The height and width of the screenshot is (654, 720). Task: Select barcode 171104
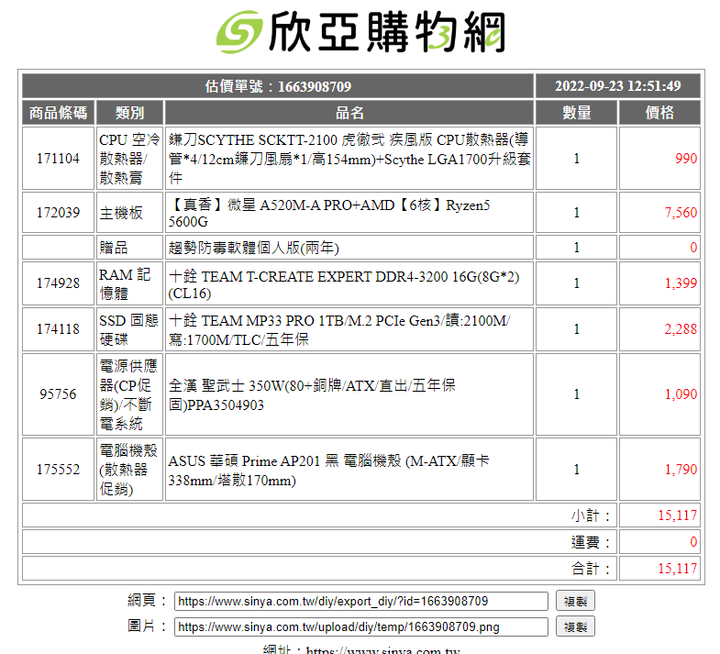point(58,158)
